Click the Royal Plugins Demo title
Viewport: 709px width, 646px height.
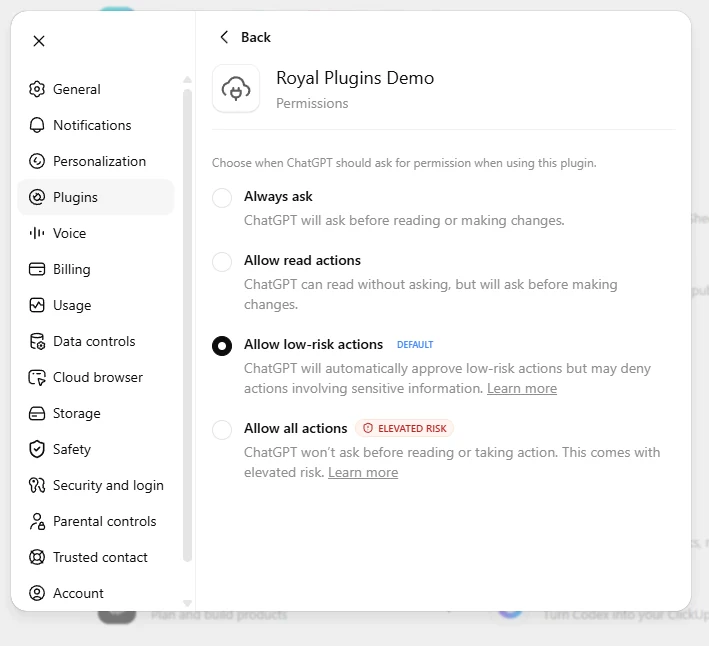355,78
